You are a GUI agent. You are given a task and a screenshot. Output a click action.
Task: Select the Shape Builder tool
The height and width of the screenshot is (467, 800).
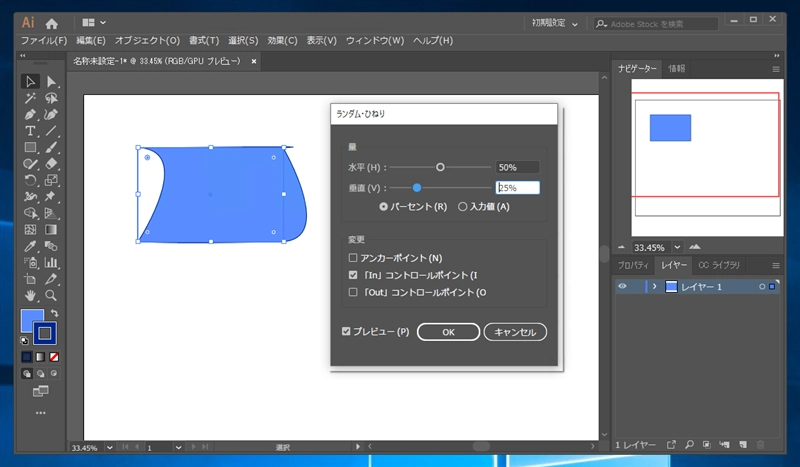(30, 213)
